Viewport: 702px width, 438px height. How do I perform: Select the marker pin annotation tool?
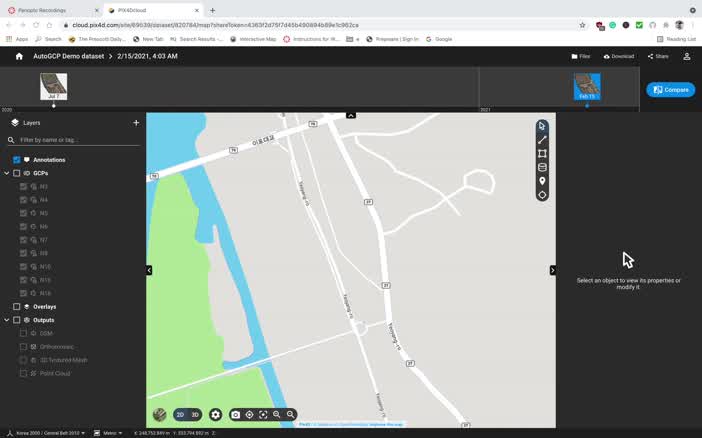pos(542,181)
